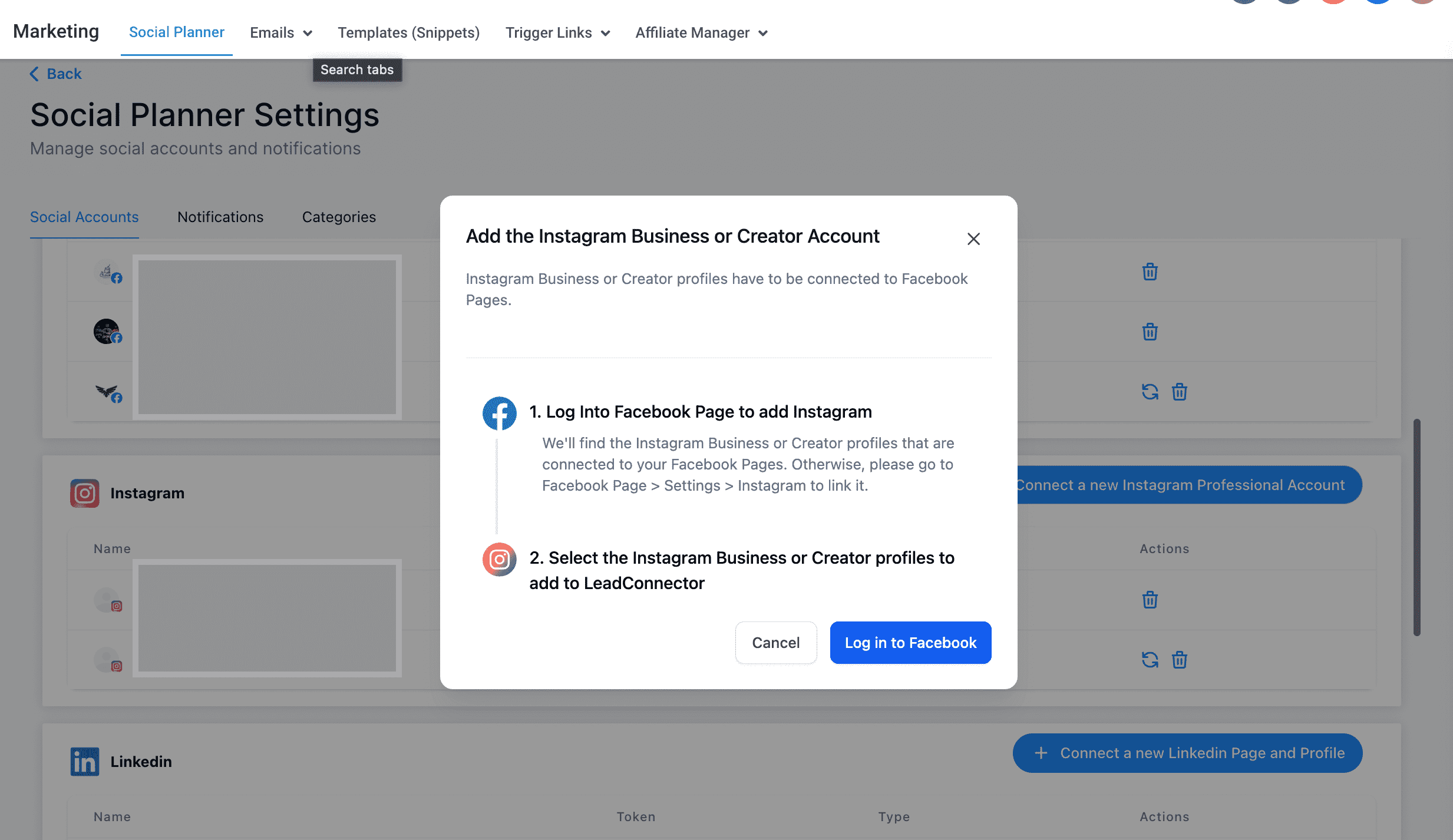Click Connect a new Linkedin Page and Profile

click(x=1187, y=753)
